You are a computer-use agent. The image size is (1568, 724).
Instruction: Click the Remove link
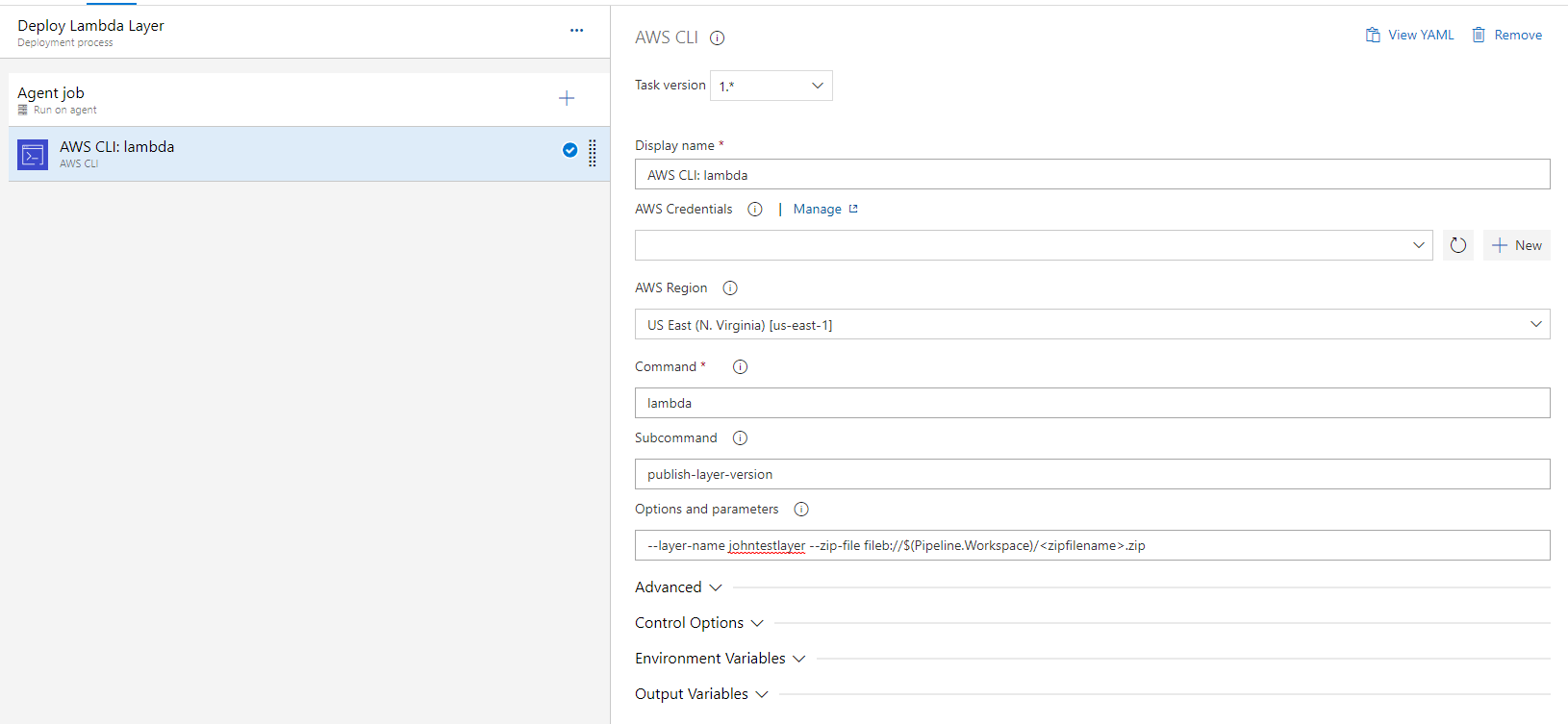point(1518,35)
